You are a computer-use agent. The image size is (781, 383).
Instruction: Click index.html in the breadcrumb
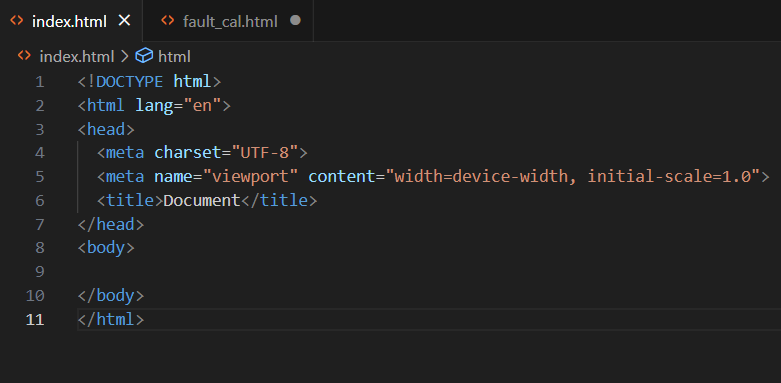(x=77, y=56)
